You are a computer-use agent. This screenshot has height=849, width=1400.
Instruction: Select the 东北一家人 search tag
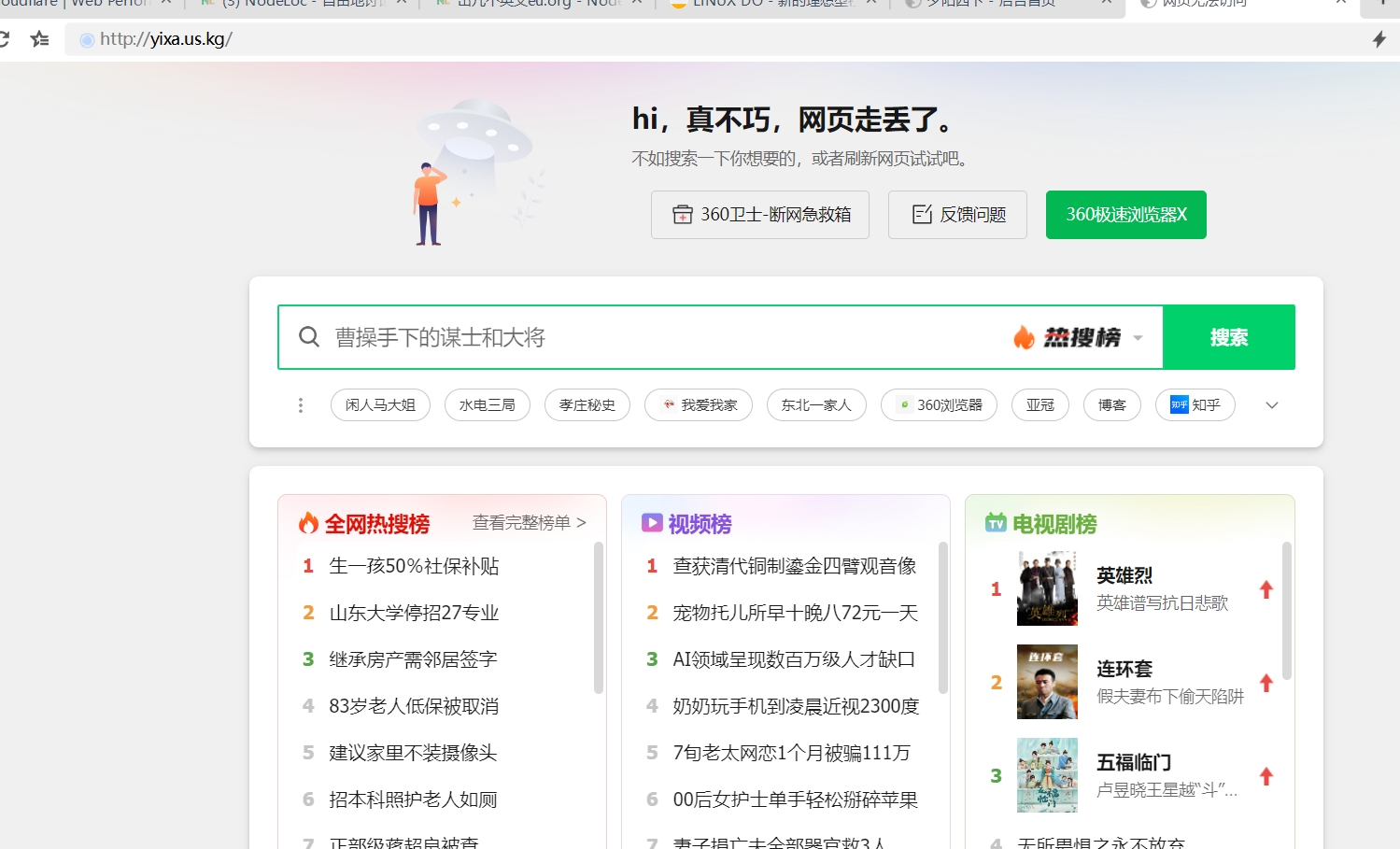click(816, 405)
